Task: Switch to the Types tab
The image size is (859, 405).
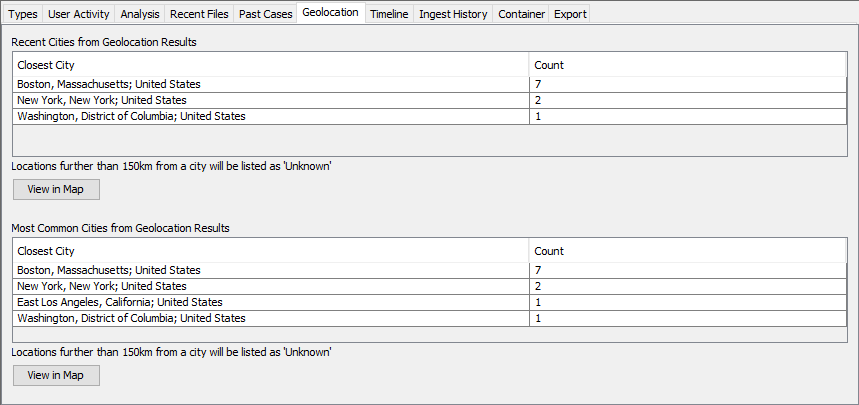Action: 23,14
